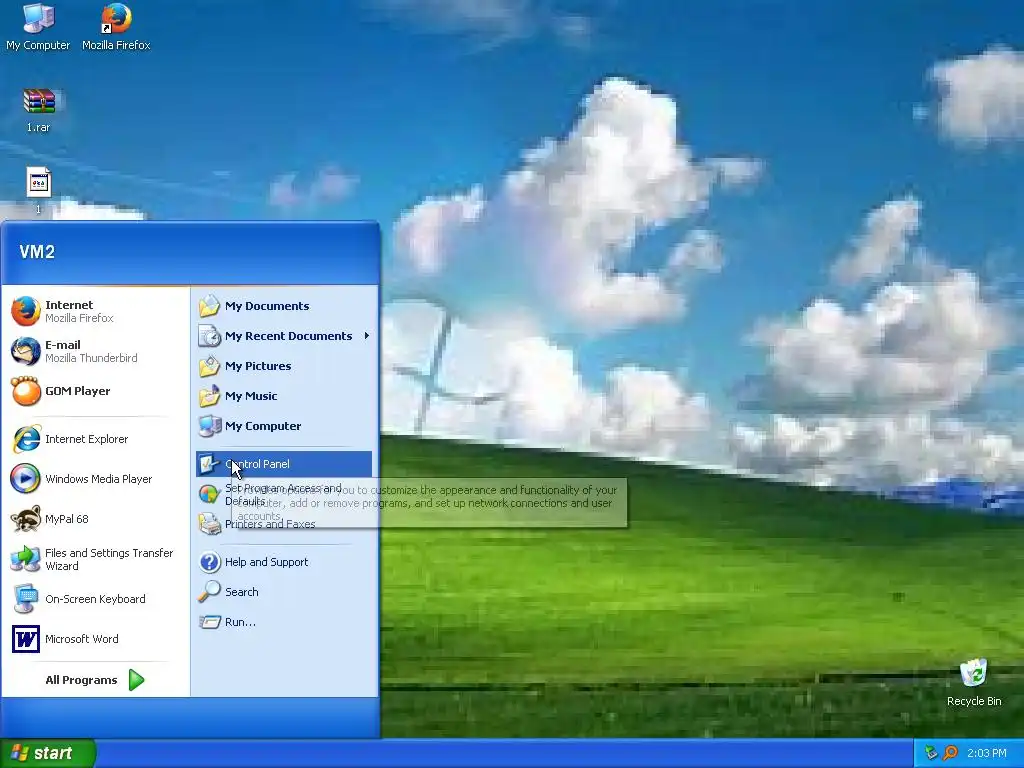Screen dimensions: 1024x768
Task: Click the MyPal raccoon icon
Action: (25, 519)
